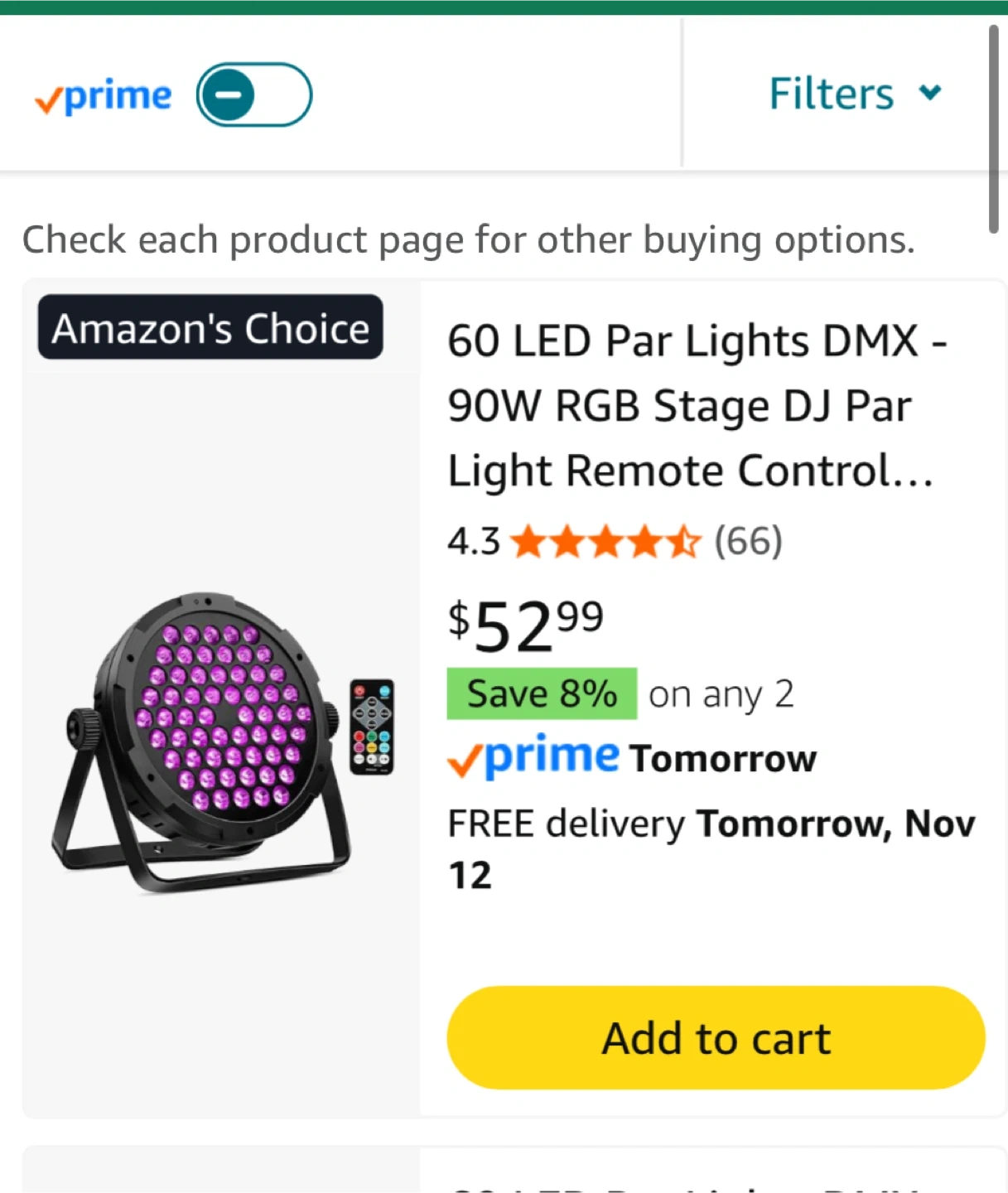Open the 66 reviews count link
The height and width of the screenshot is (1193, 1008).
[x=748, y=541]
